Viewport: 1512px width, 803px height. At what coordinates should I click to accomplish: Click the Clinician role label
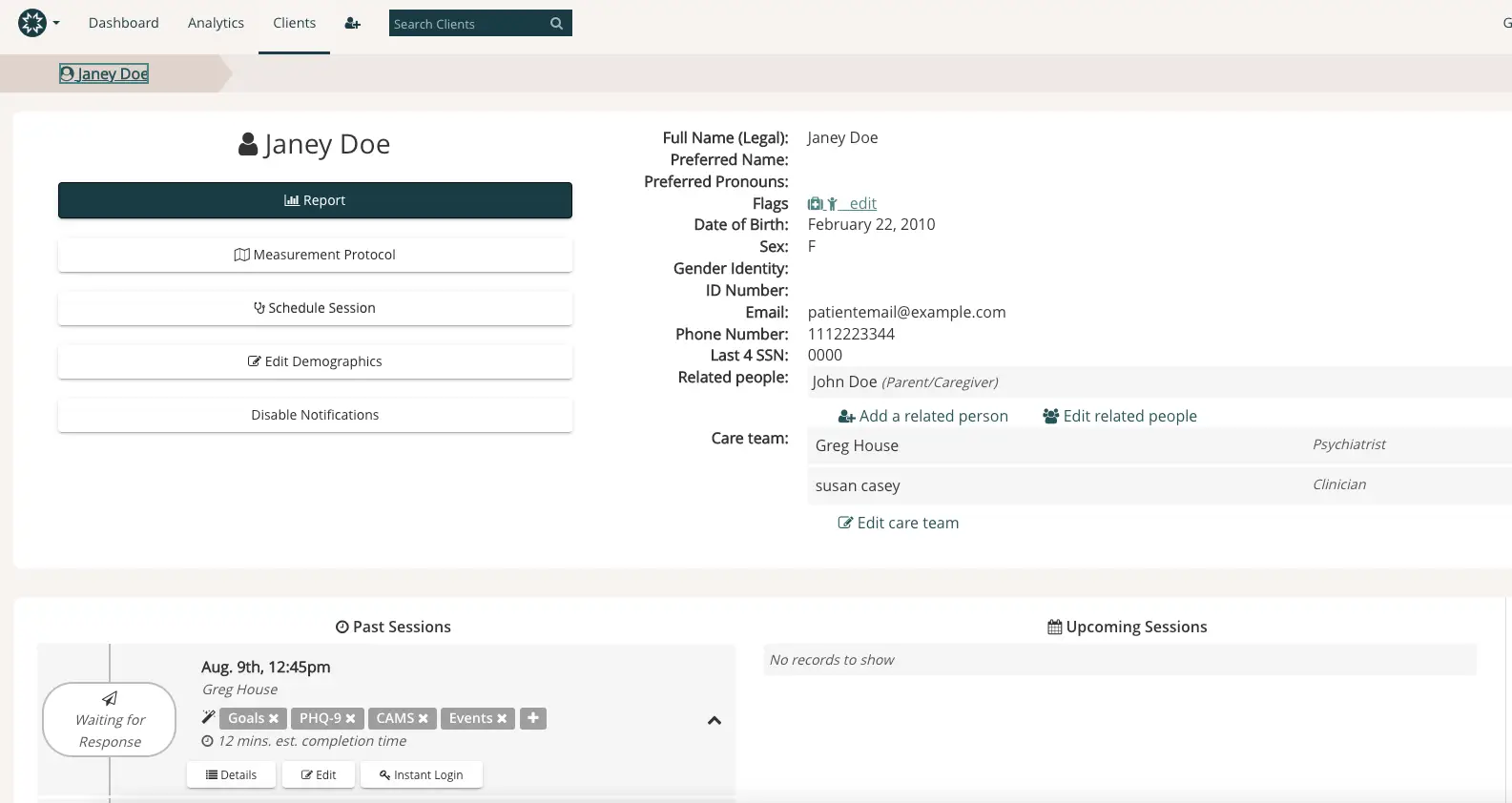pyautogui.click(x=1339, y=484)
